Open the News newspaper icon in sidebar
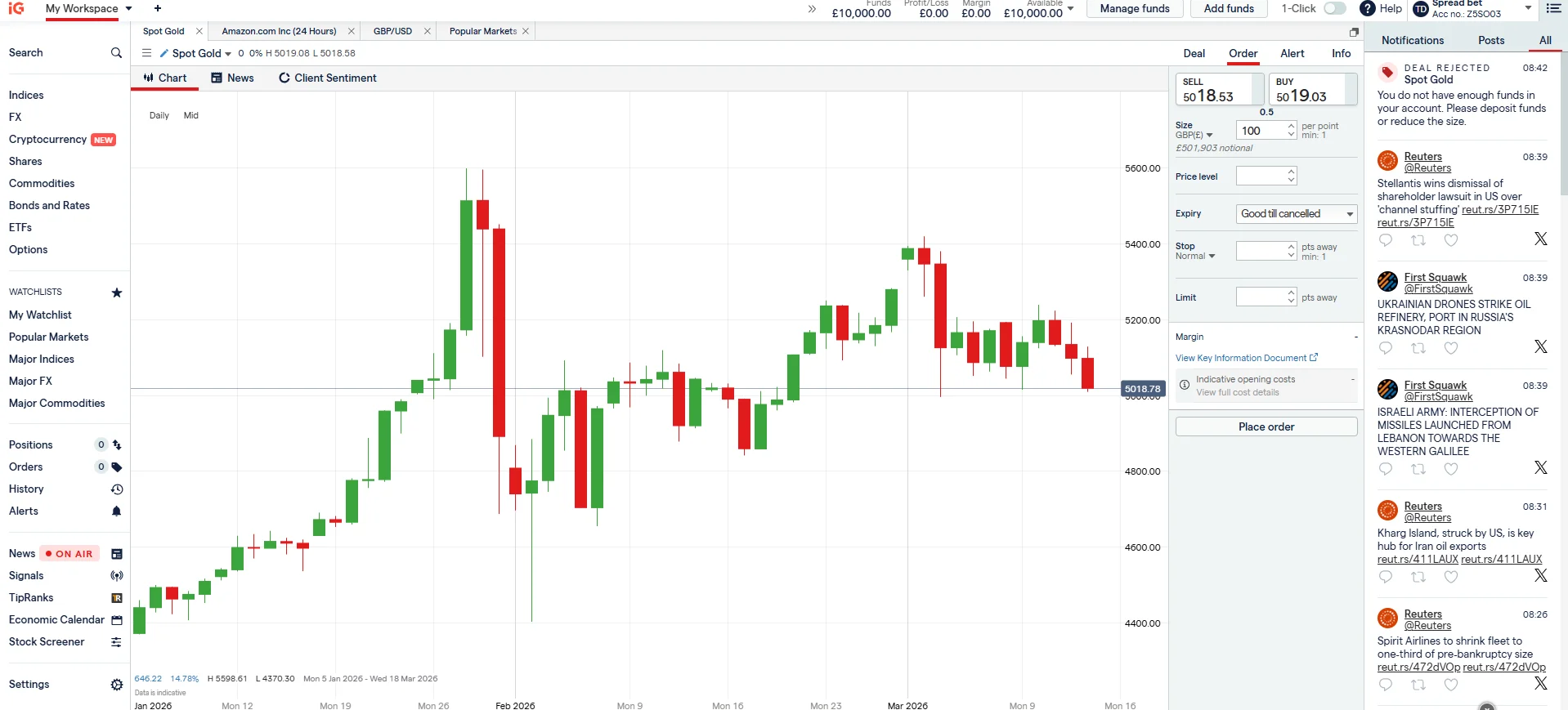The image size is (1568, 710). pos(117,554)
